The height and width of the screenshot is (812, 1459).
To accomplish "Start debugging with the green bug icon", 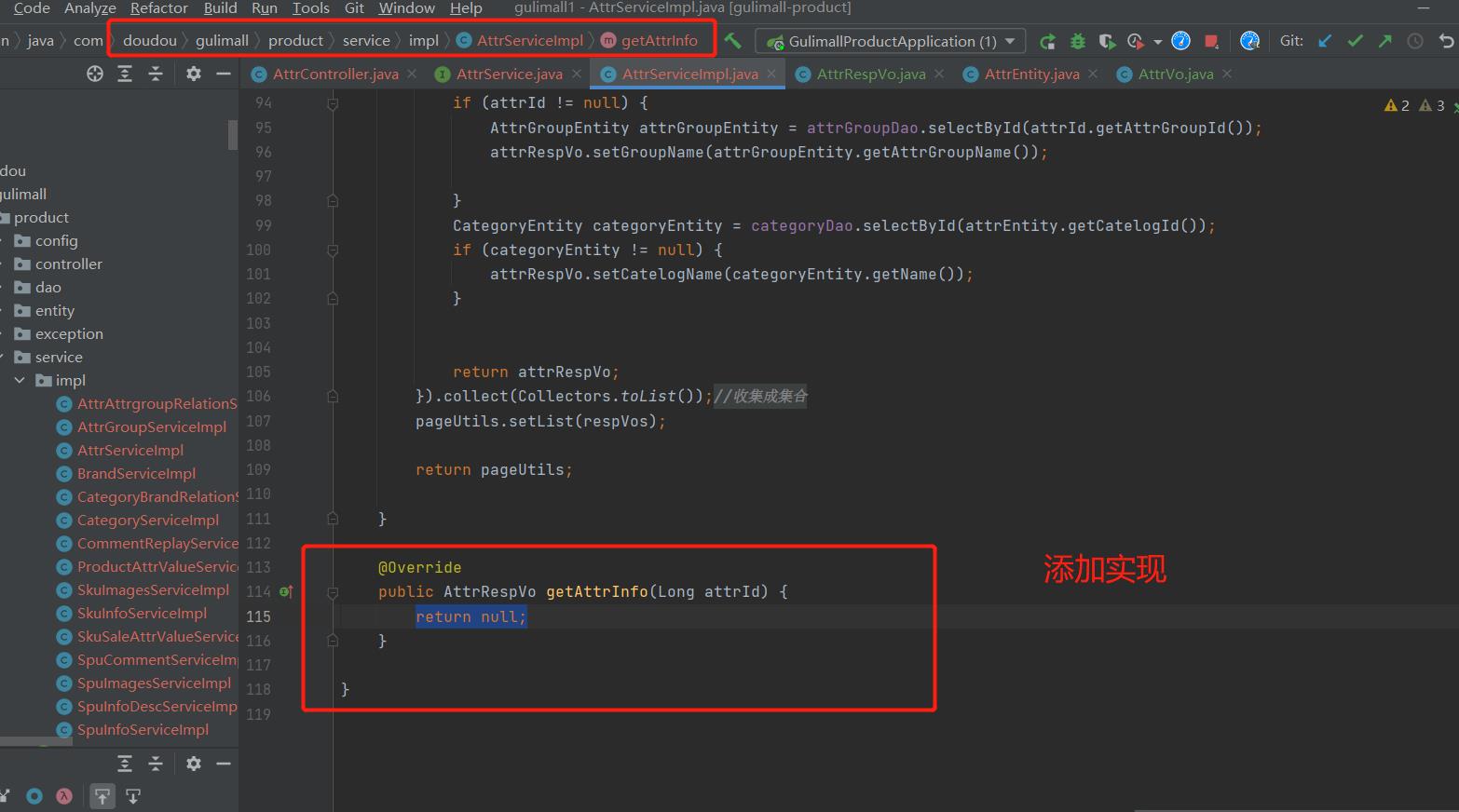I will pos(1078,41).
